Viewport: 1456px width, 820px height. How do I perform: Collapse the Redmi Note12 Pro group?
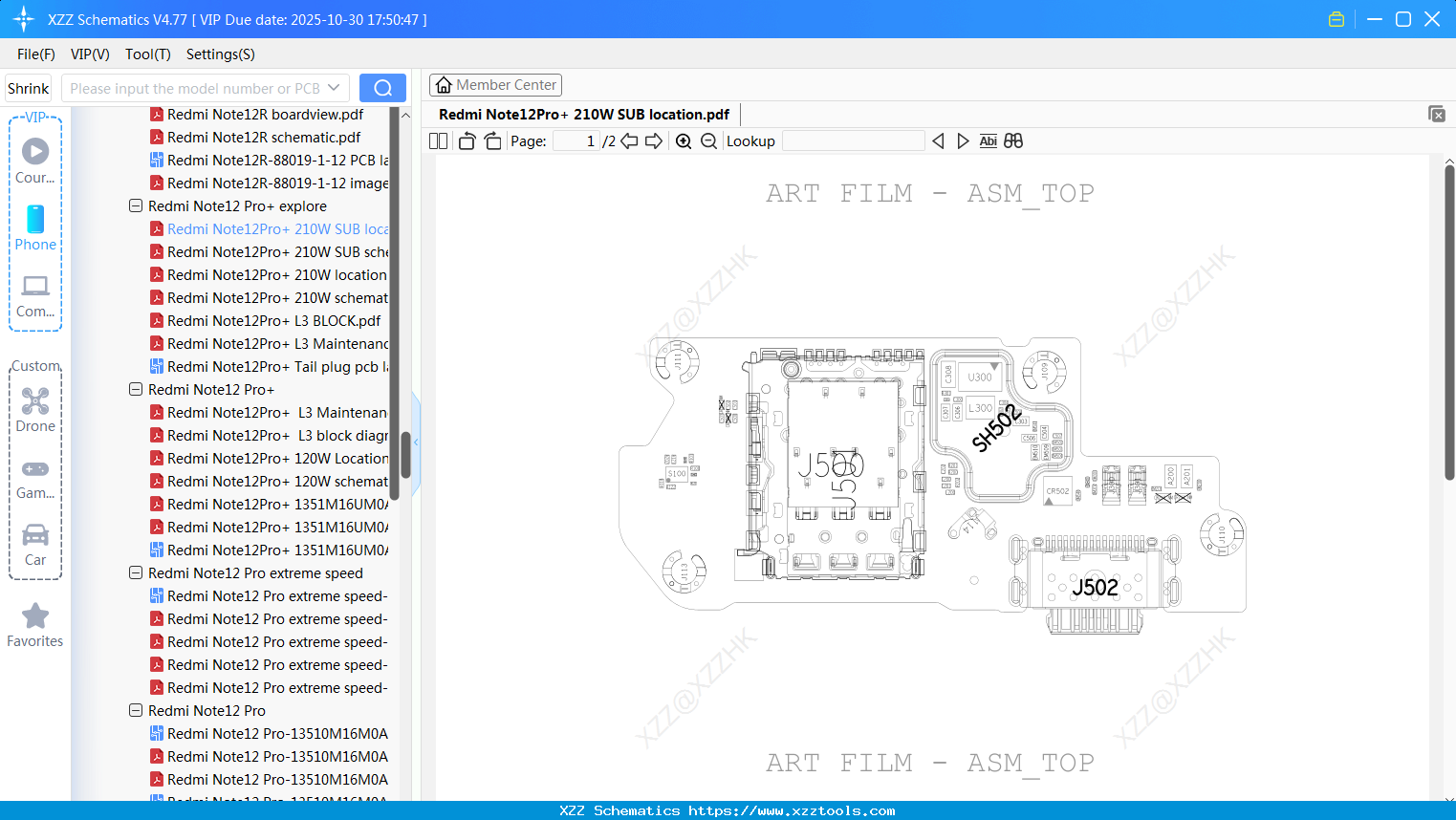(136, 710)
